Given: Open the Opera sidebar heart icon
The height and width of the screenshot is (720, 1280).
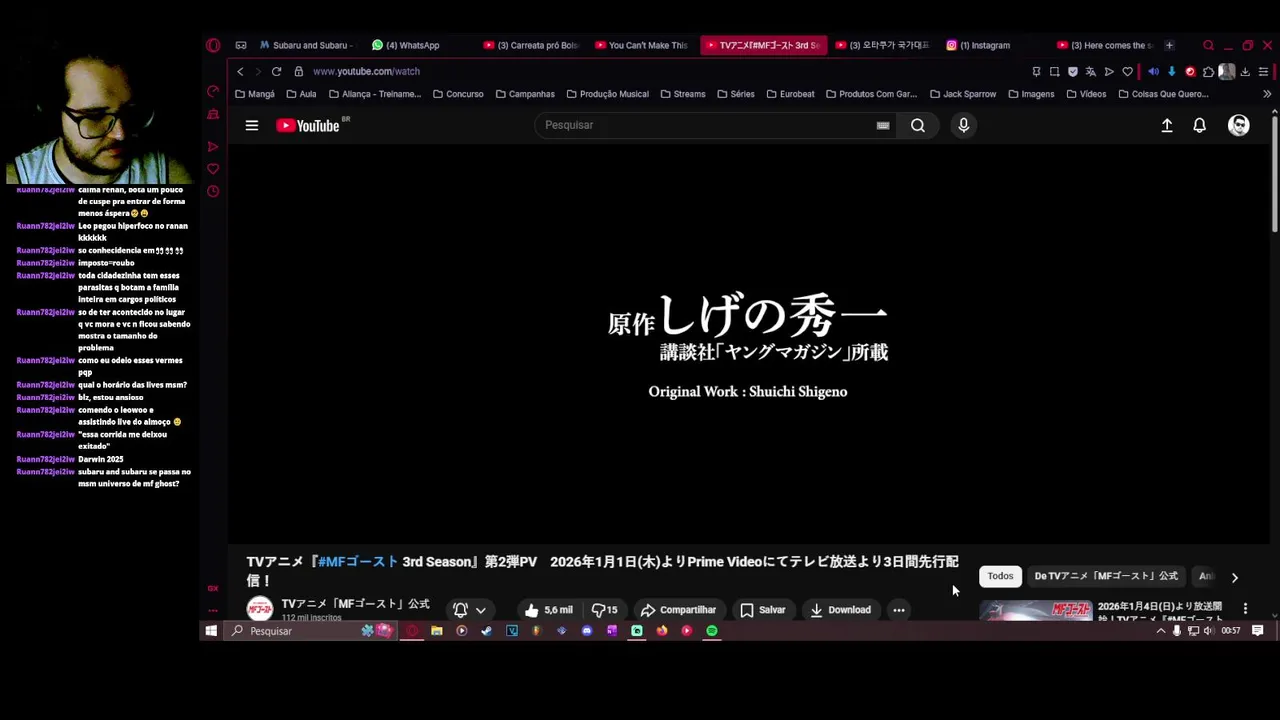Looking at the screenshot, I should (213, 169).
